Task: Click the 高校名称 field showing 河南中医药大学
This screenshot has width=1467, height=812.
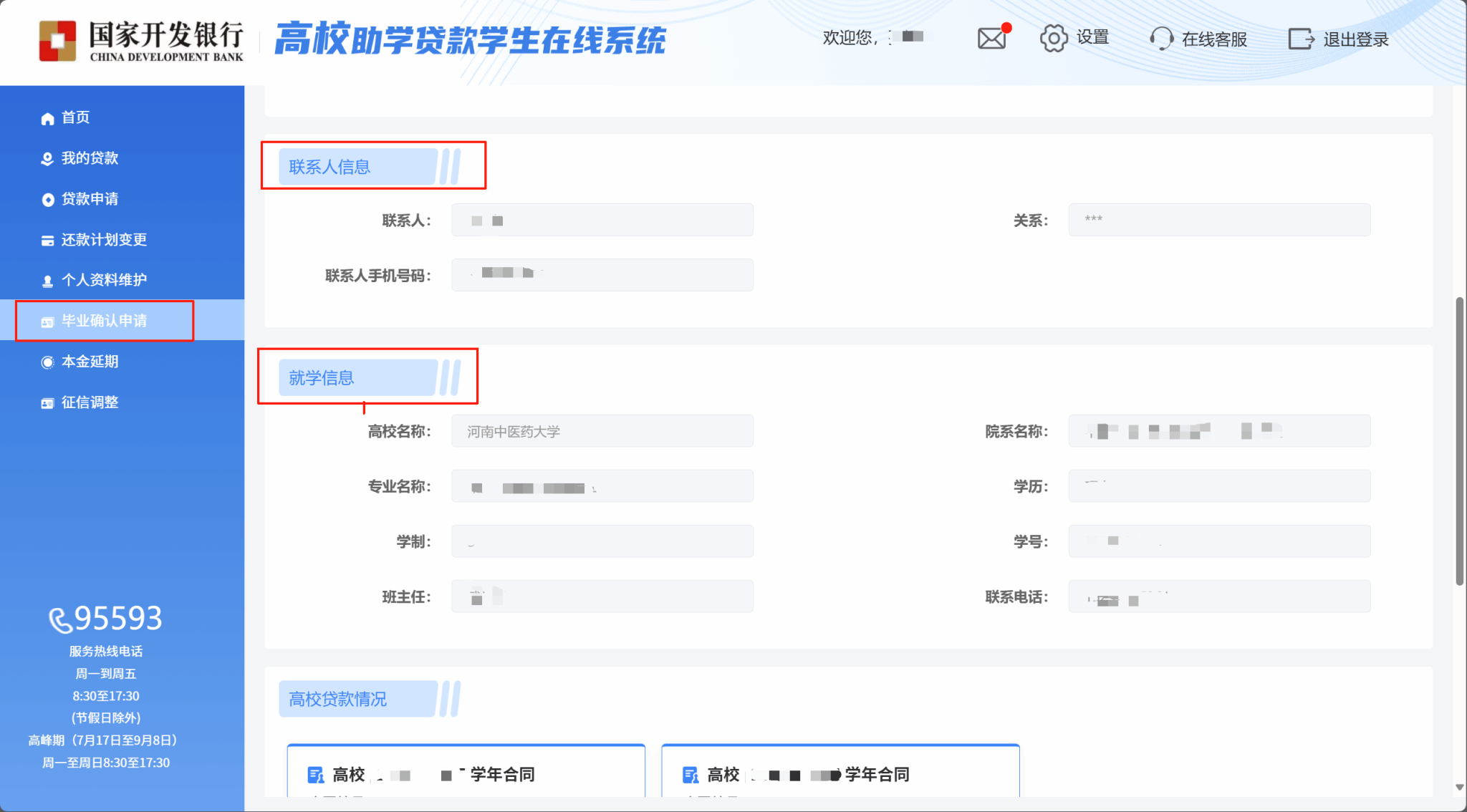Action: 602,431
